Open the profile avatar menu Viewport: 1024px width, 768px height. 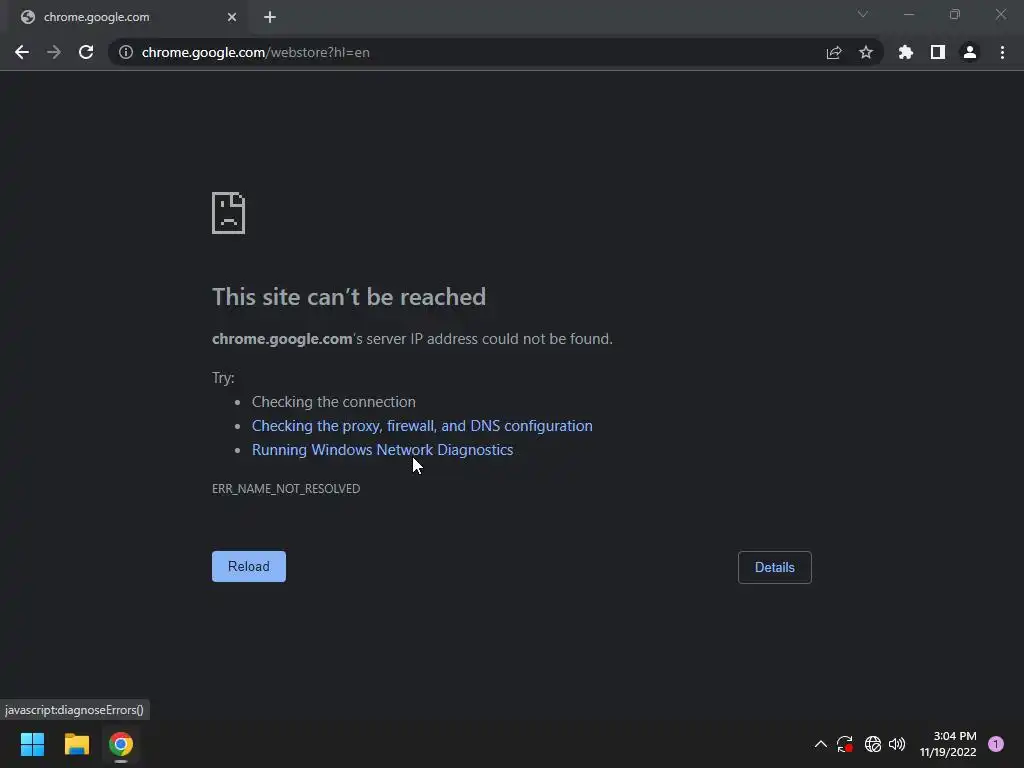(970, 52)
